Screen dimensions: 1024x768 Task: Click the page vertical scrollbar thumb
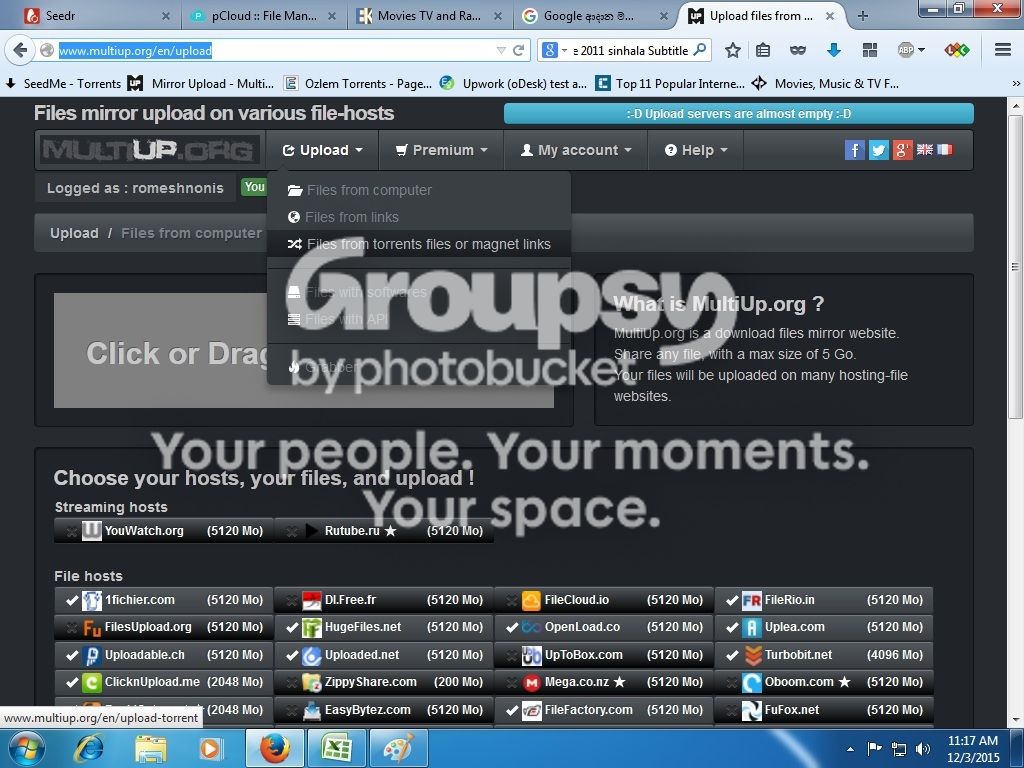click(x=1015, y=268)
